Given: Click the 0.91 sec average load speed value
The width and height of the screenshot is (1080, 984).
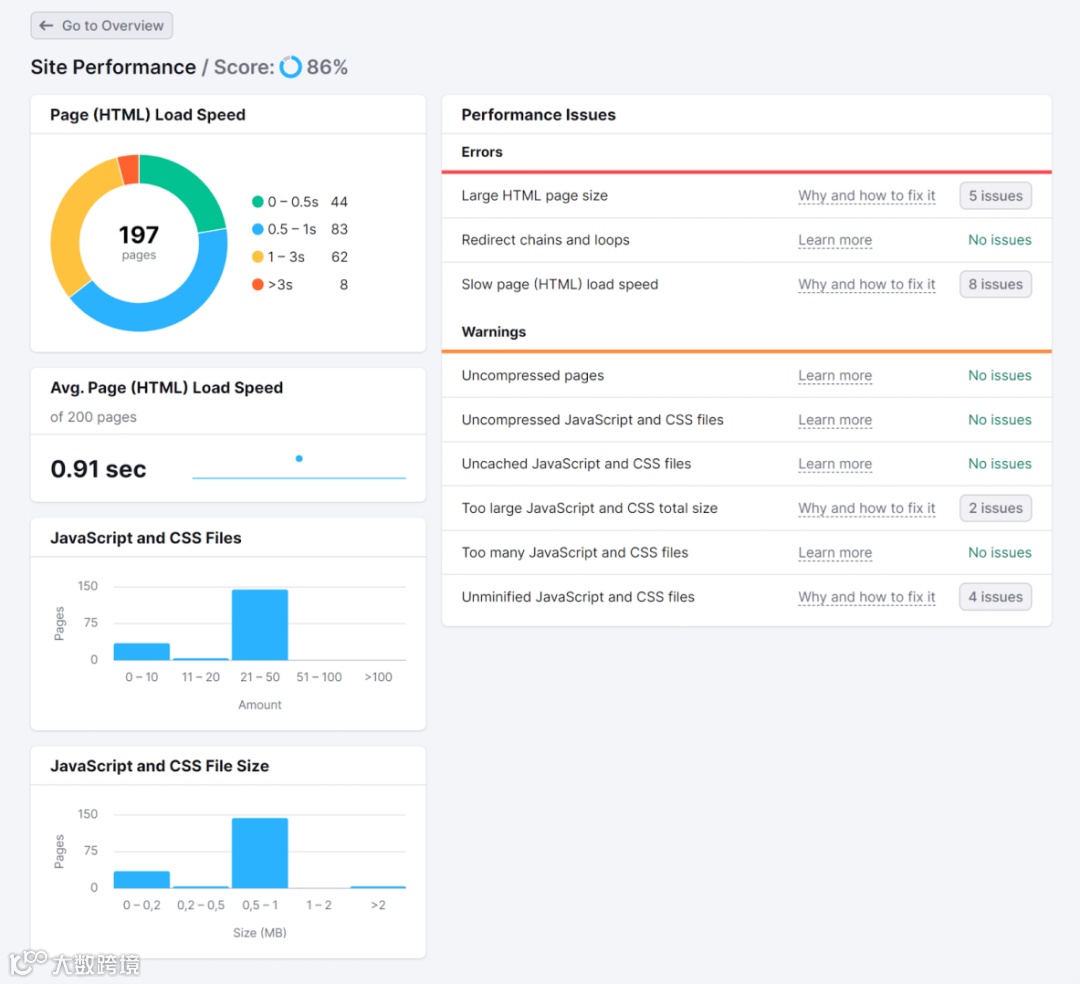Looking at the screenshot, I should 98,469.
